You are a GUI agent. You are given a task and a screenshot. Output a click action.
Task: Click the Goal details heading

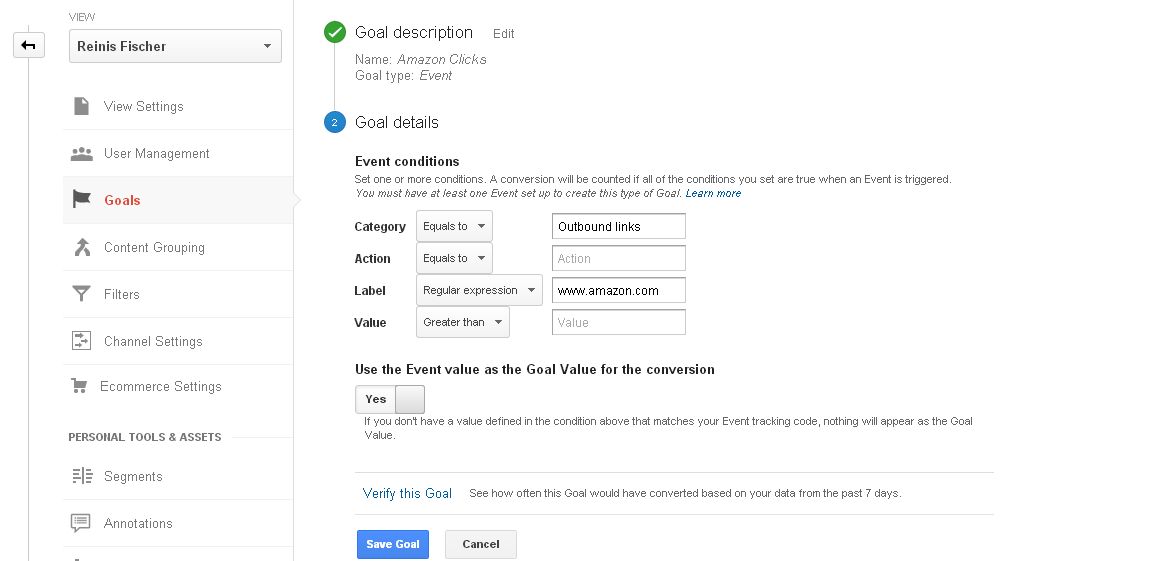[397, 122]
